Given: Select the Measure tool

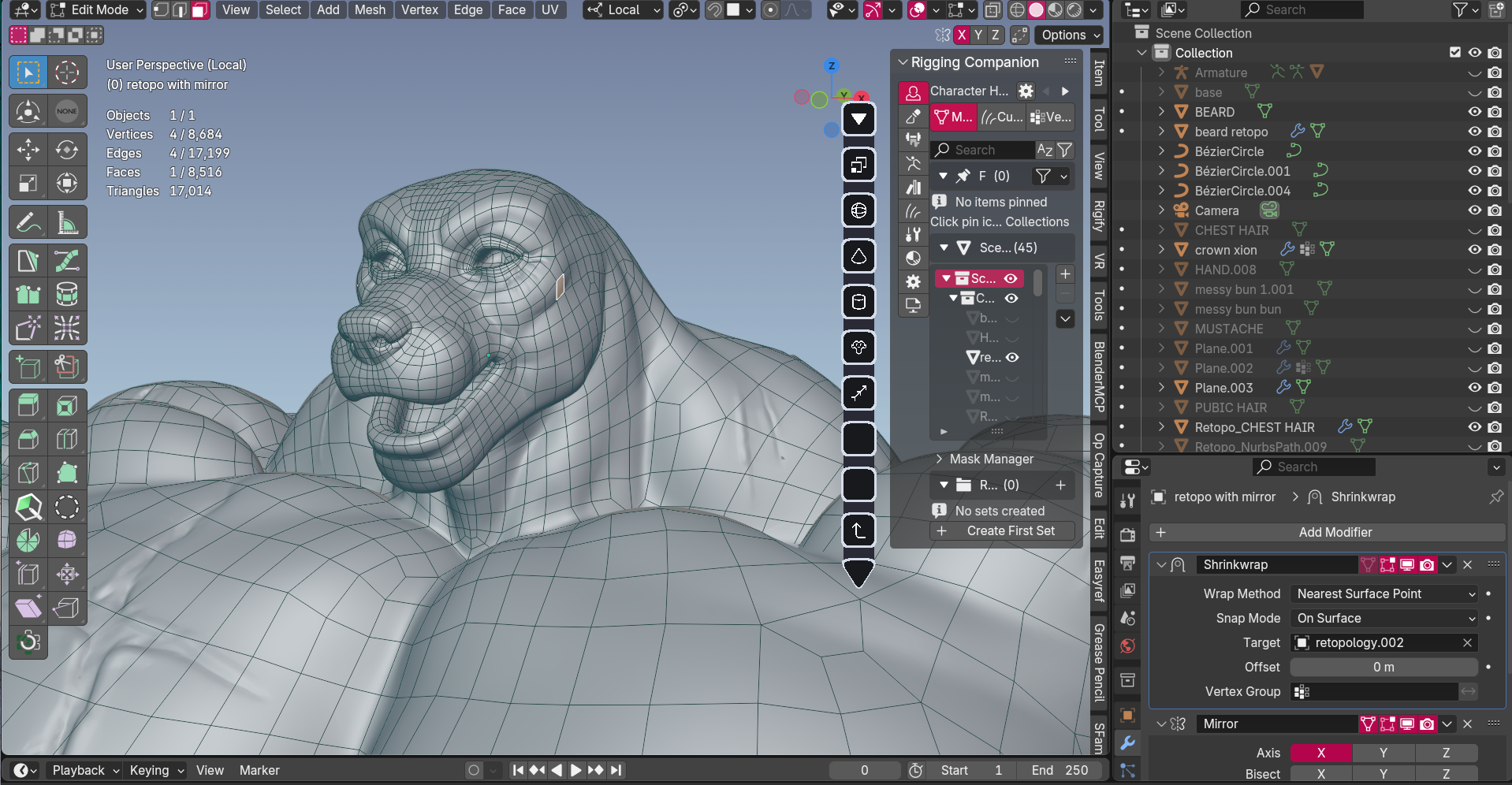Looking at the screenshot, I should tap(67, 223).
